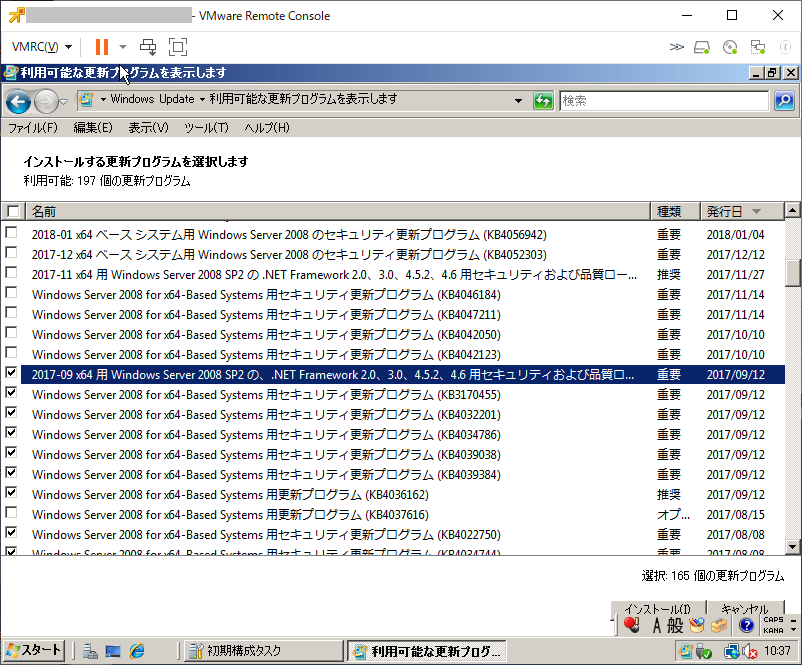Screen dimensions: 802x665
Task: Open the ファイル(F) menu
Action: tap(33, 127)
